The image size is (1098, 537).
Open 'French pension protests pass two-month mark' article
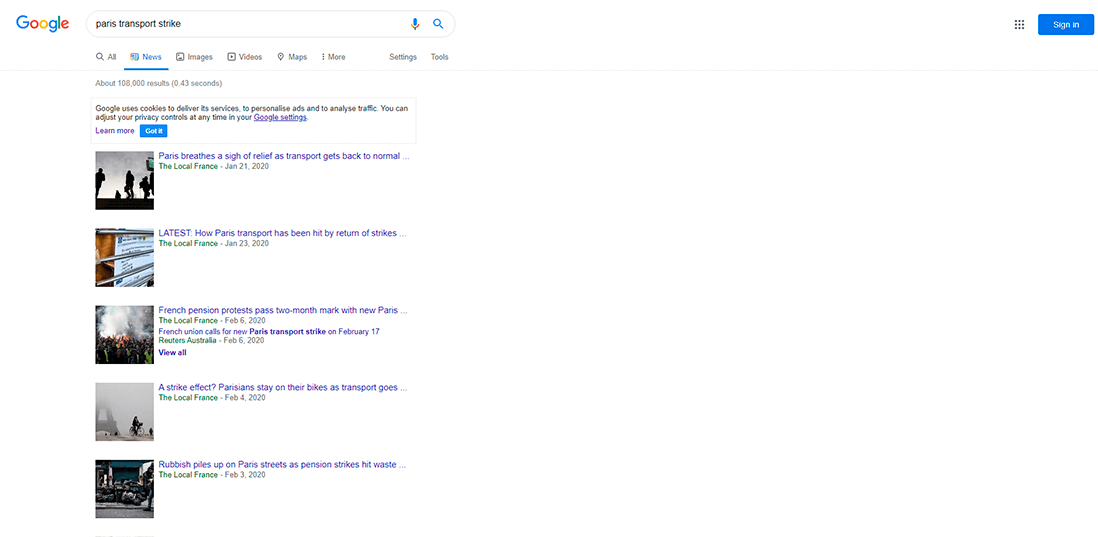(x=283, y=310)
